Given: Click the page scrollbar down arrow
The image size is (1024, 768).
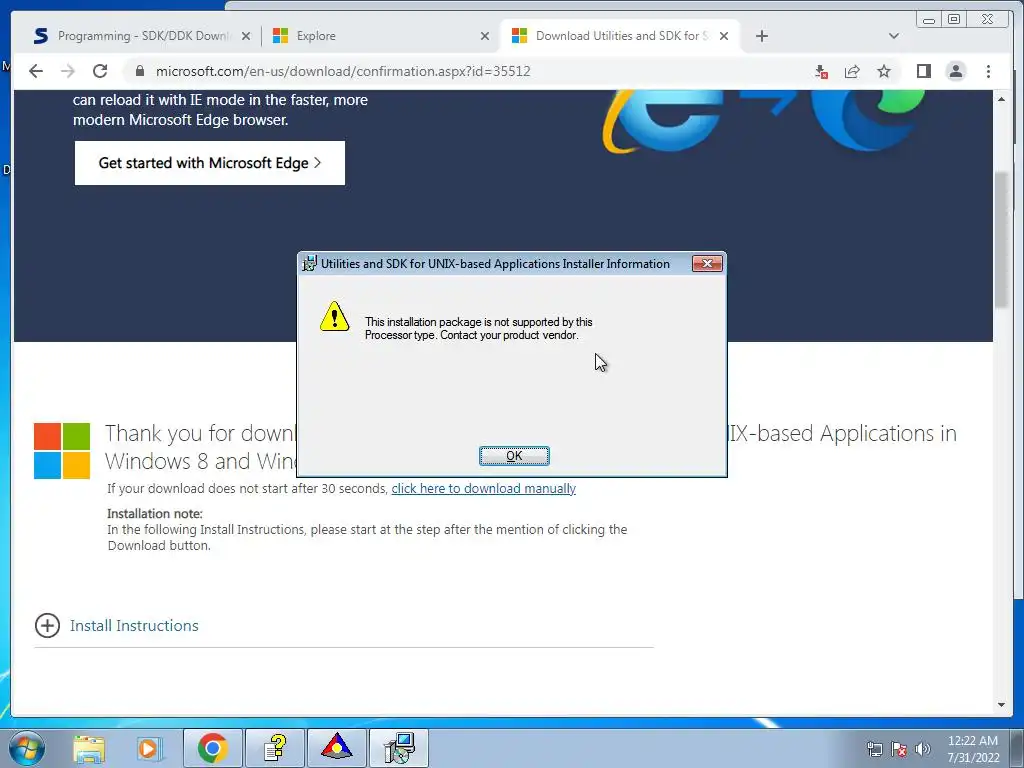Looking at the screenshot, I should [1002, 705].
